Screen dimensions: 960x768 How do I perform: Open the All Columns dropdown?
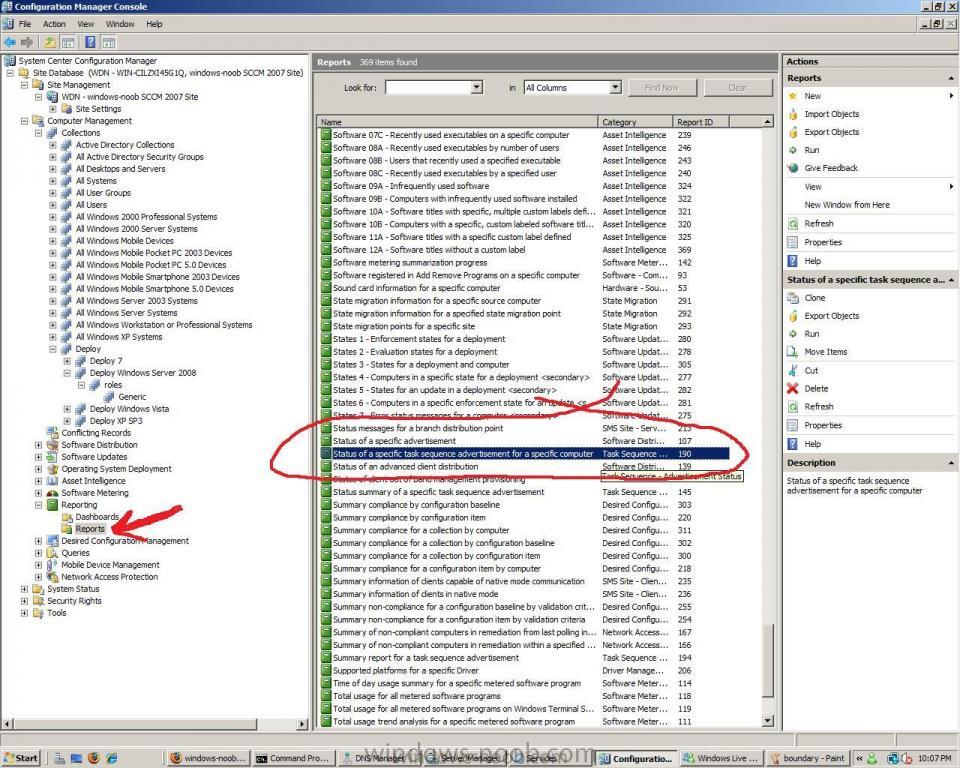[615, 88]
